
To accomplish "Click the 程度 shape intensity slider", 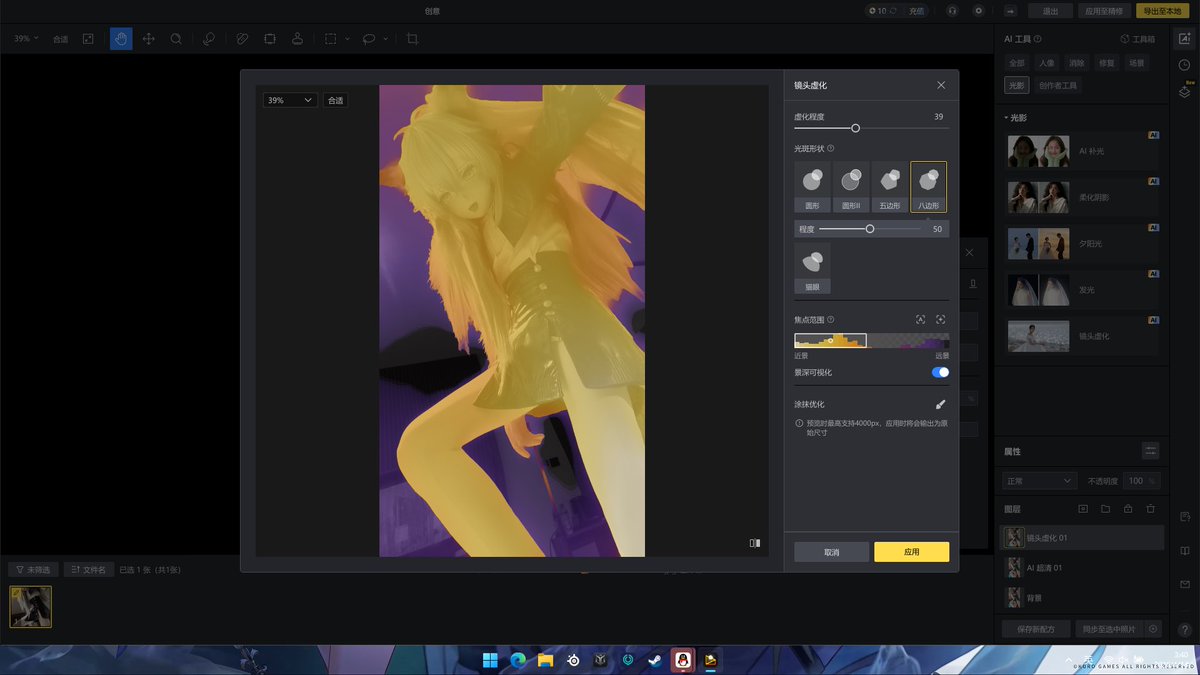I will tap(870, 229).
